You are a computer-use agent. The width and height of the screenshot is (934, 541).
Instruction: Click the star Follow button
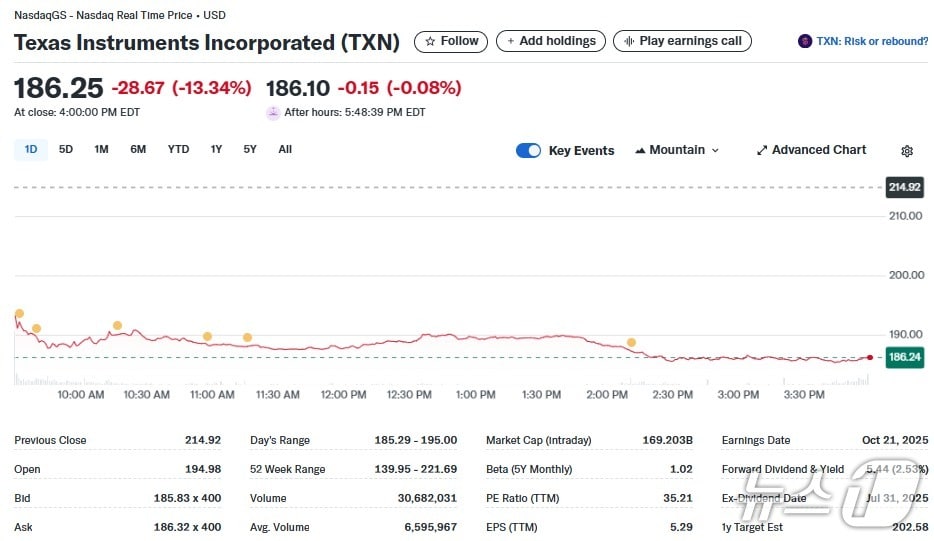451,41
